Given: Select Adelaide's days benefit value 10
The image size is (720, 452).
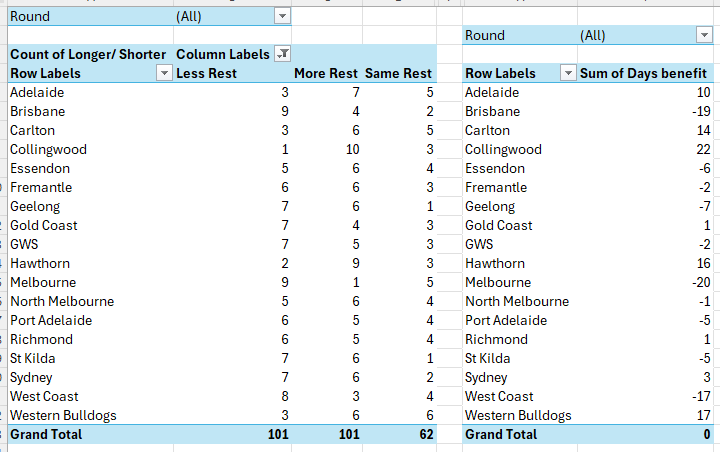Looking at the screenshot, I should [703, 92].
